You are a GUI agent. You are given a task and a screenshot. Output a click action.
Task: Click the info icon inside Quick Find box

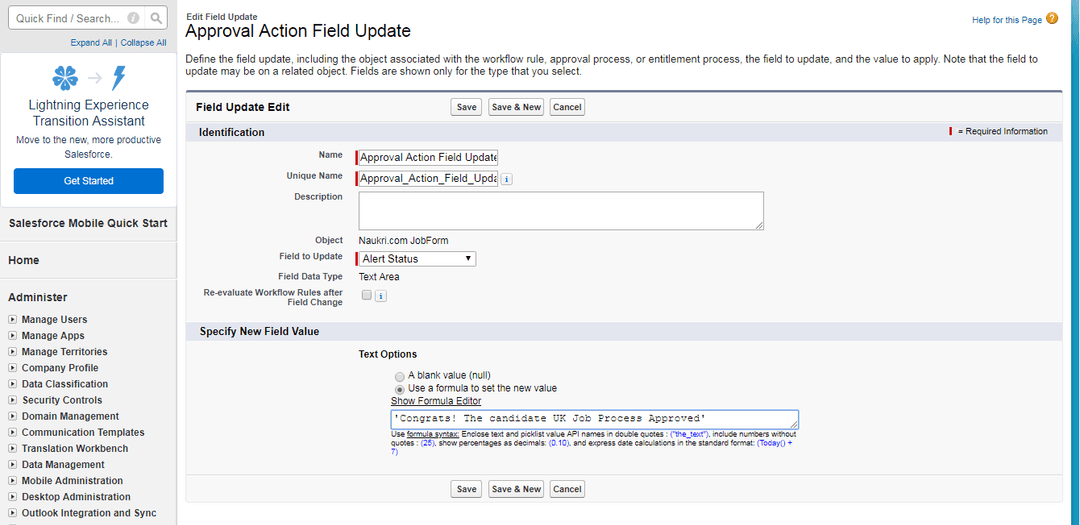coord(134,18)
